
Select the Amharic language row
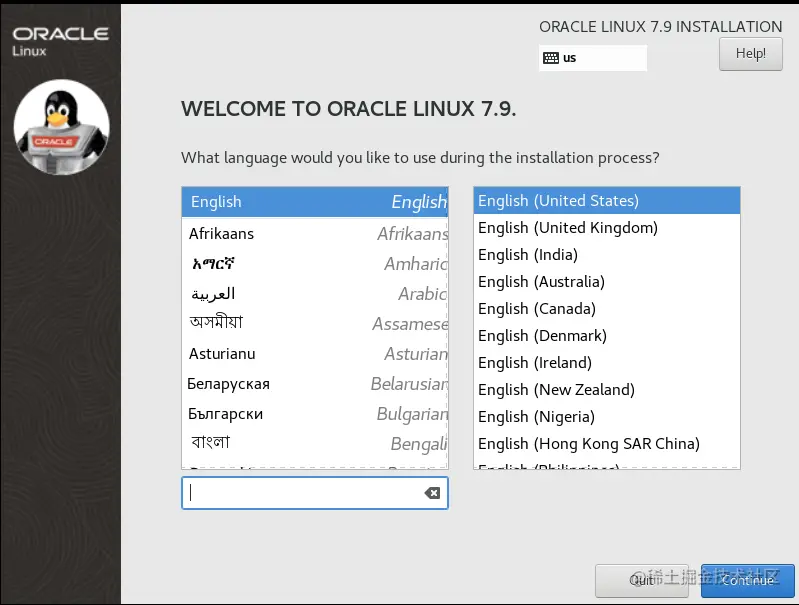coord(315,264)
